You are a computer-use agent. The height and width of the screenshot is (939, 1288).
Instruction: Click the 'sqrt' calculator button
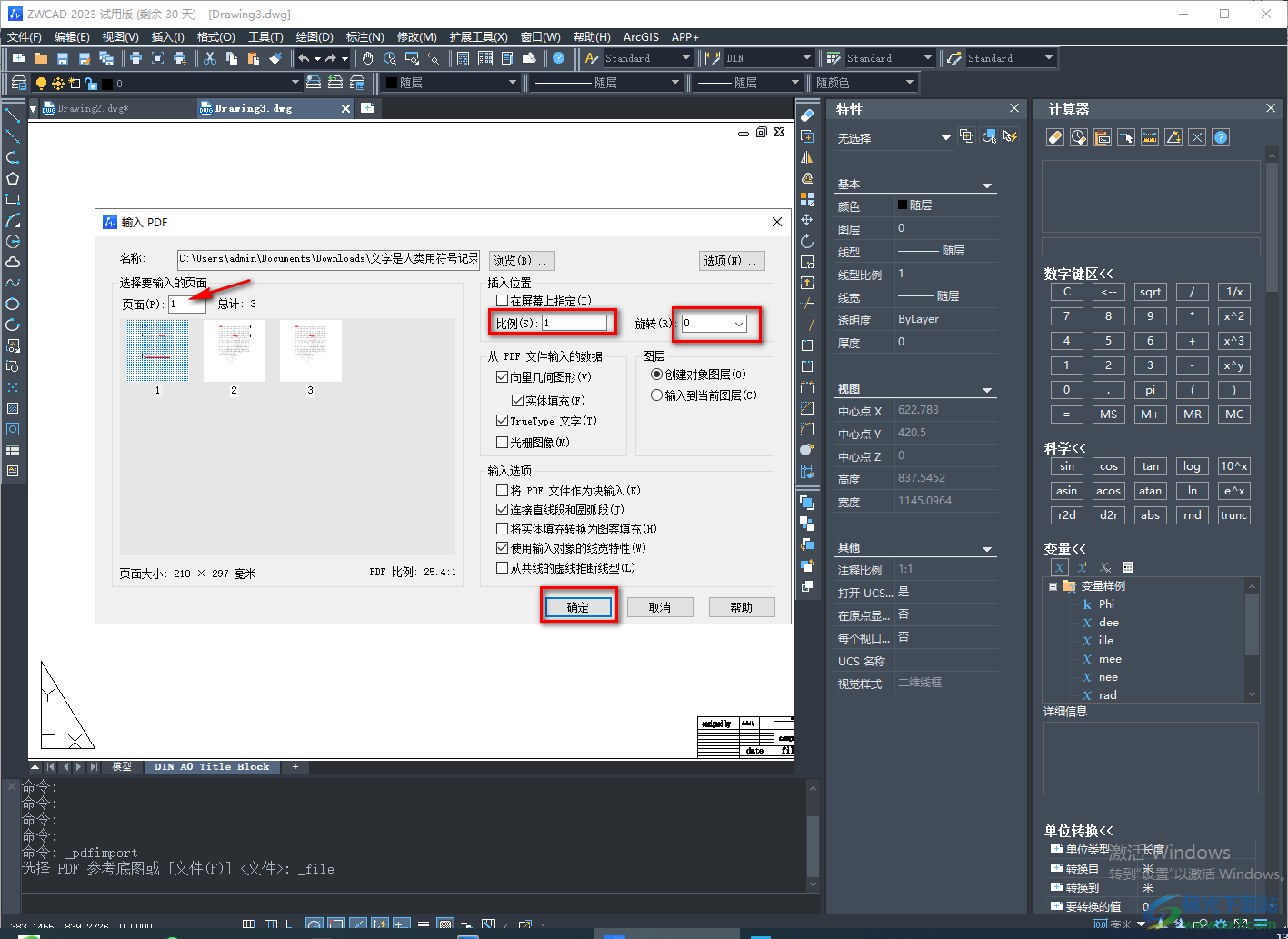click(1150, 292)
